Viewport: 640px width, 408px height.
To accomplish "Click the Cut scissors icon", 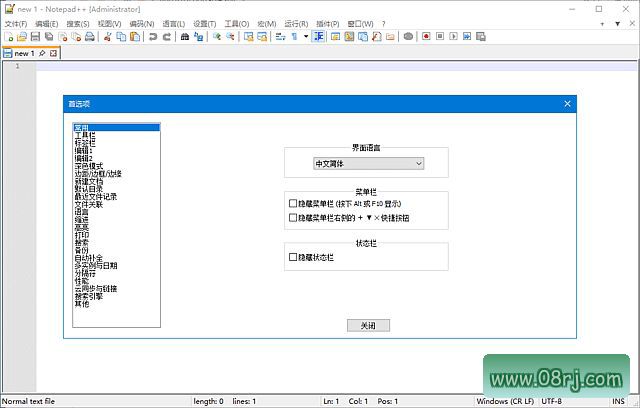I will click(x=107, y=36).
